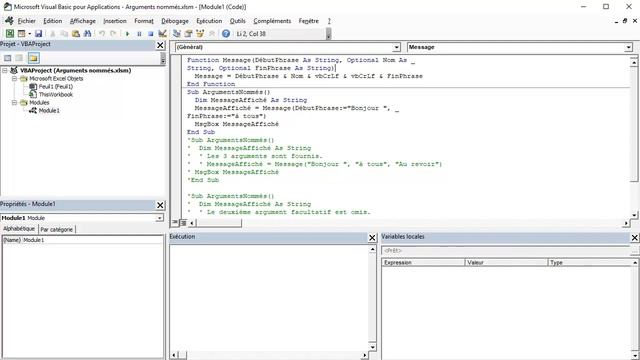Viewport: 640px width, 360px height.
Task: Open the Exécution menu
Action: 209,21
